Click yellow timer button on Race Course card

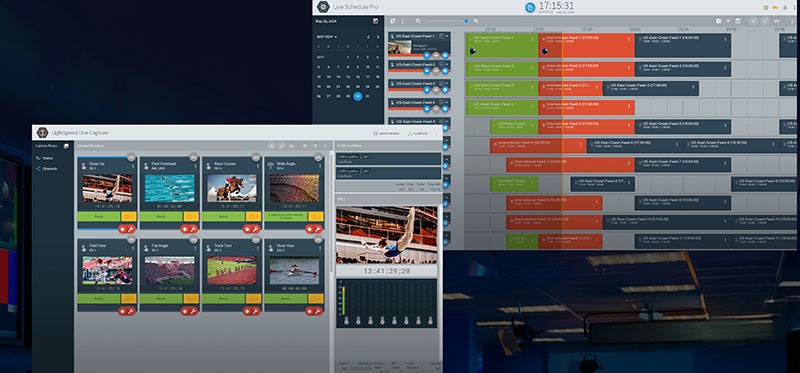[x=253, y=216]
